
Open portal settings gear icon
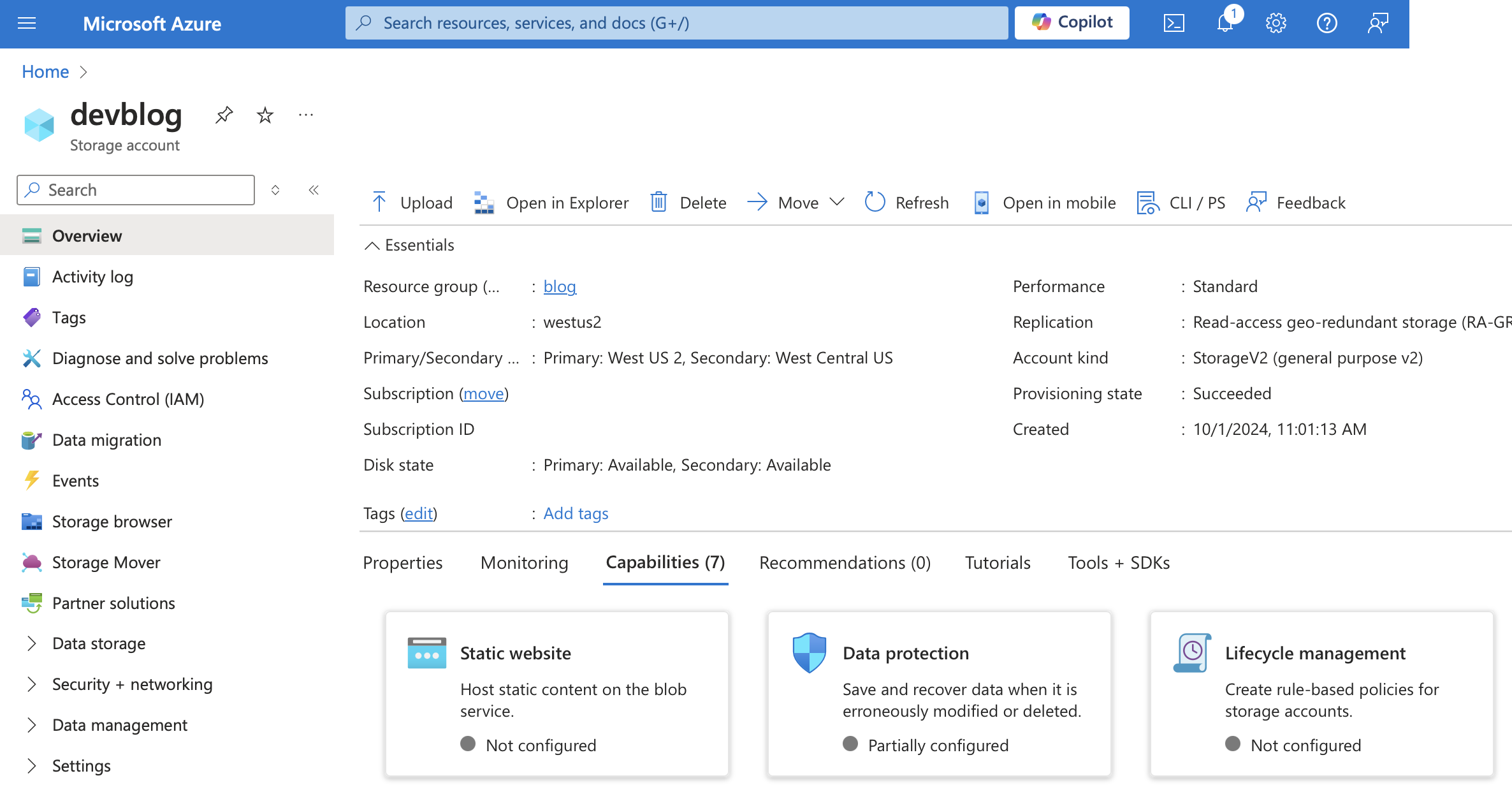coord(1276,24)
